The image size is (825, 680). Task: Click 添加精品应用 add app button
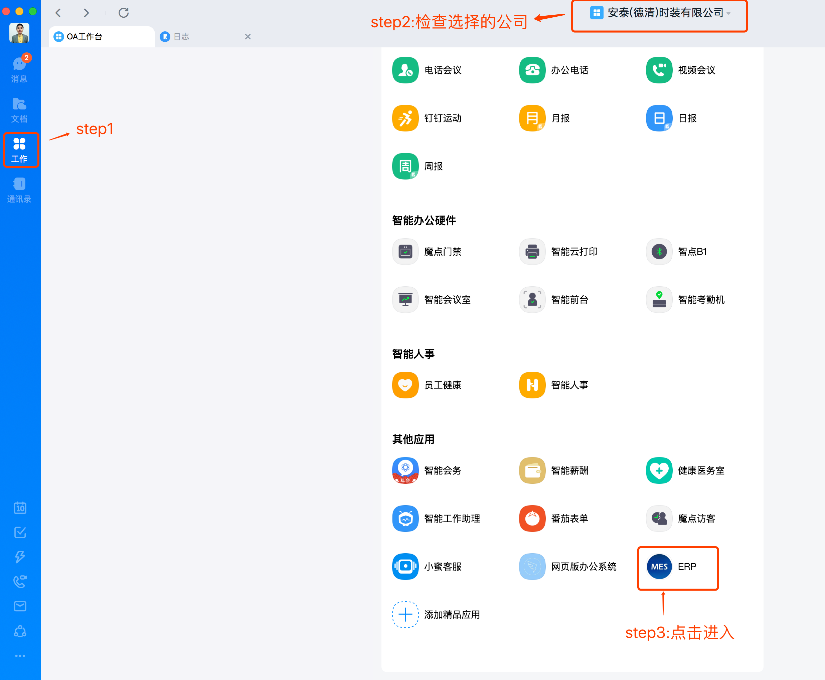tap(405, 614)
